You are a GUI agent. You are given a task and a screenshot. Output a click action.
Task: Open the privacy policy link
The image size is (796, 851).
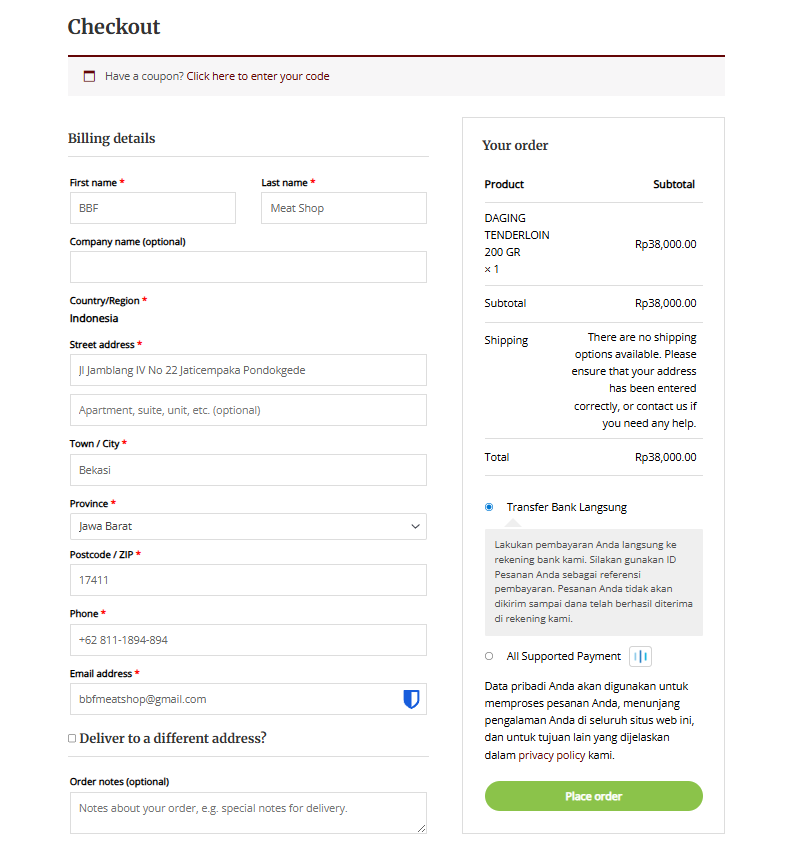pyautogui.click(x=551, y=755)
